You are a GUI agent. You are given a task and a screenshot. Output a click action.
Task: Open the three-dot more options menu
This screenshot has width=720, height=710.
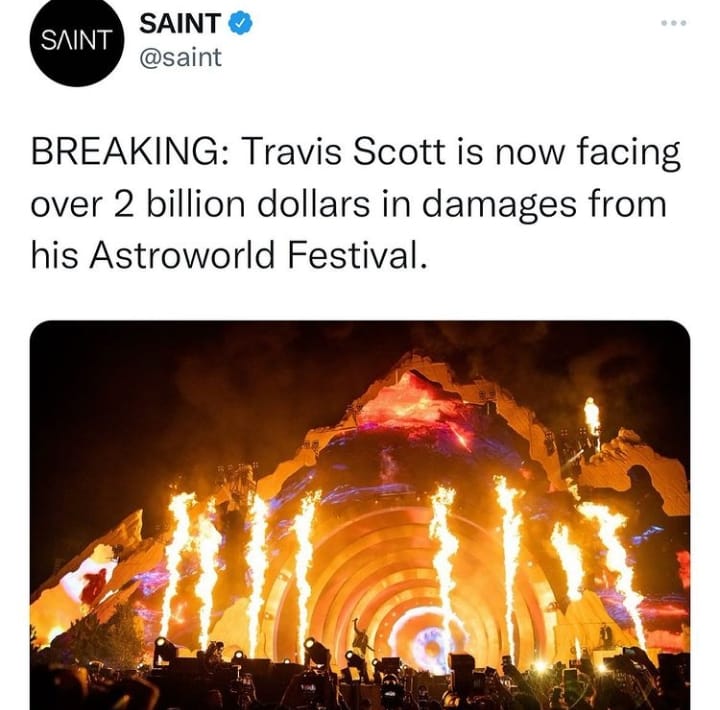tap(674, 23)
